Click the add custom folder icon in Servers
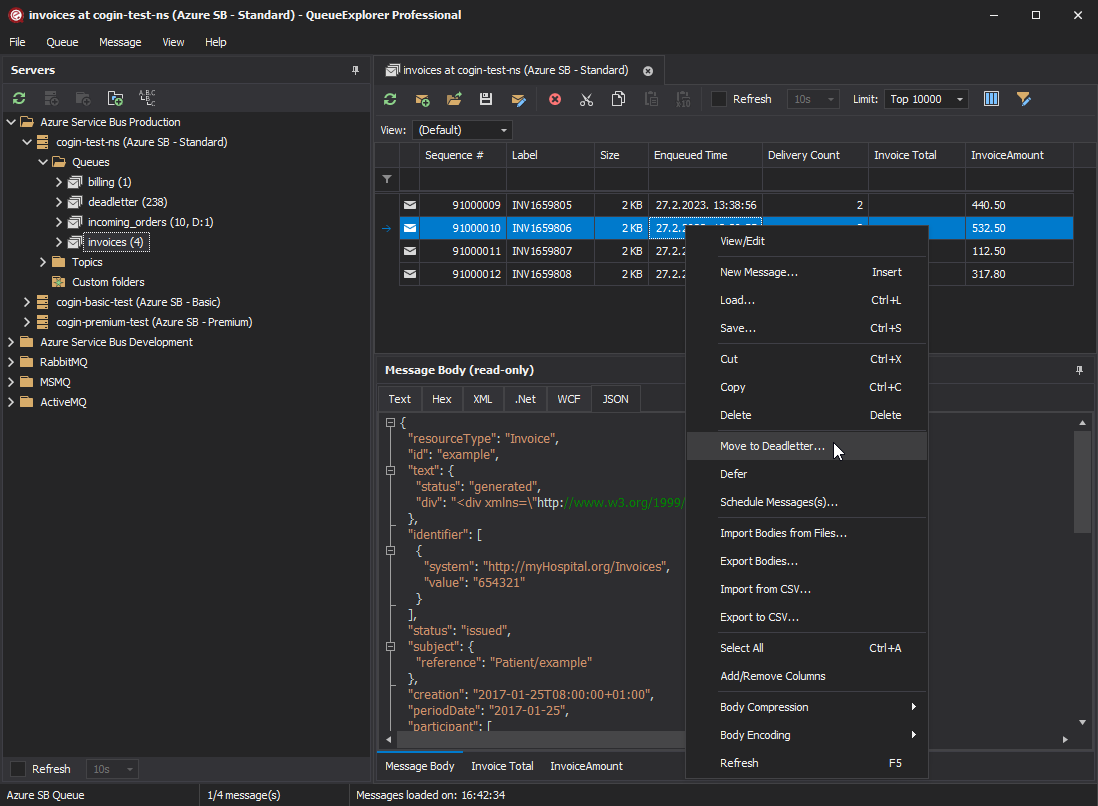Viewport: 1098px width, 806px height. click(x=115, y=98)
